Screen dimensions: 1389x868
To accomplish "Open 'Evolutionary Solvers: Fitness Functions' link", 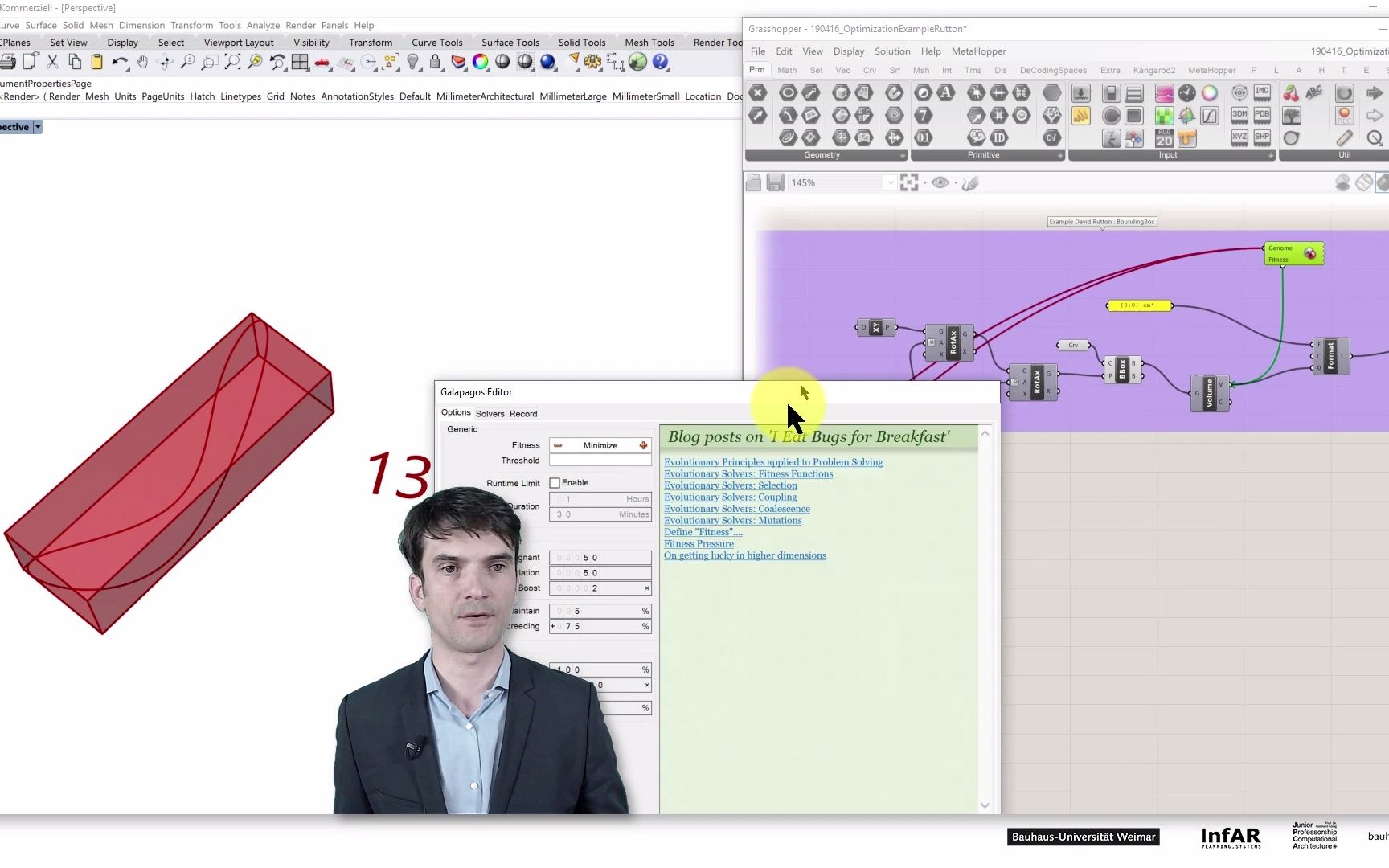I will pos(748,474).
